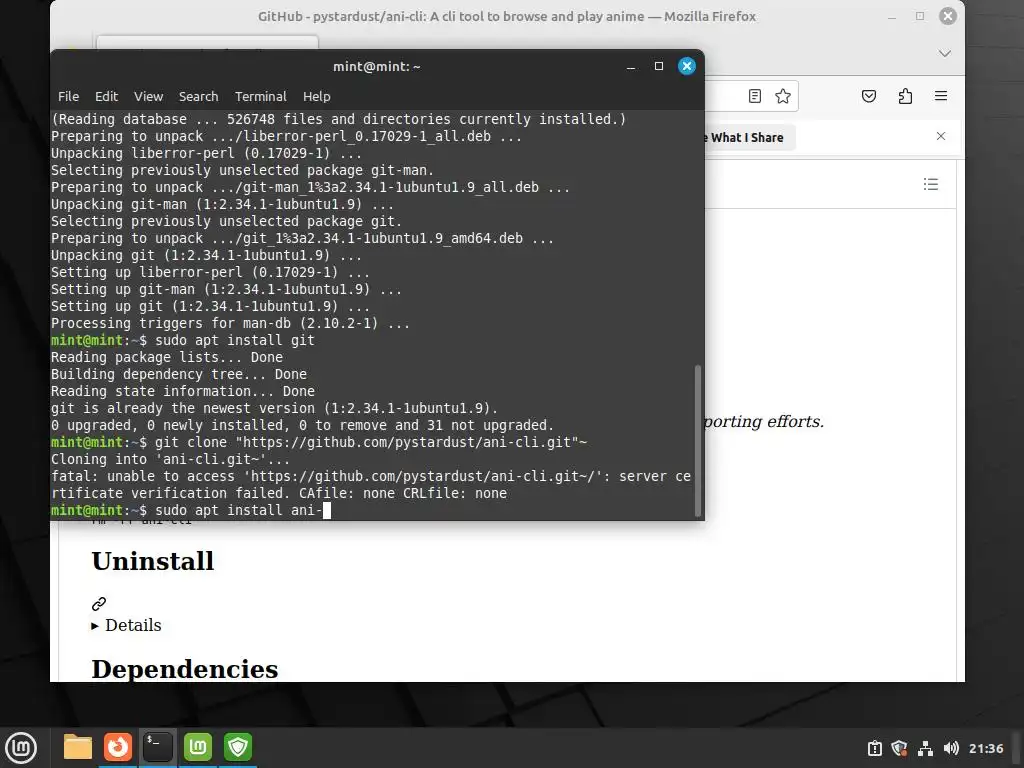1024x768 pixels.
Task: Click the terminal vertical scrollbar
Action: [x=697, y=441]
